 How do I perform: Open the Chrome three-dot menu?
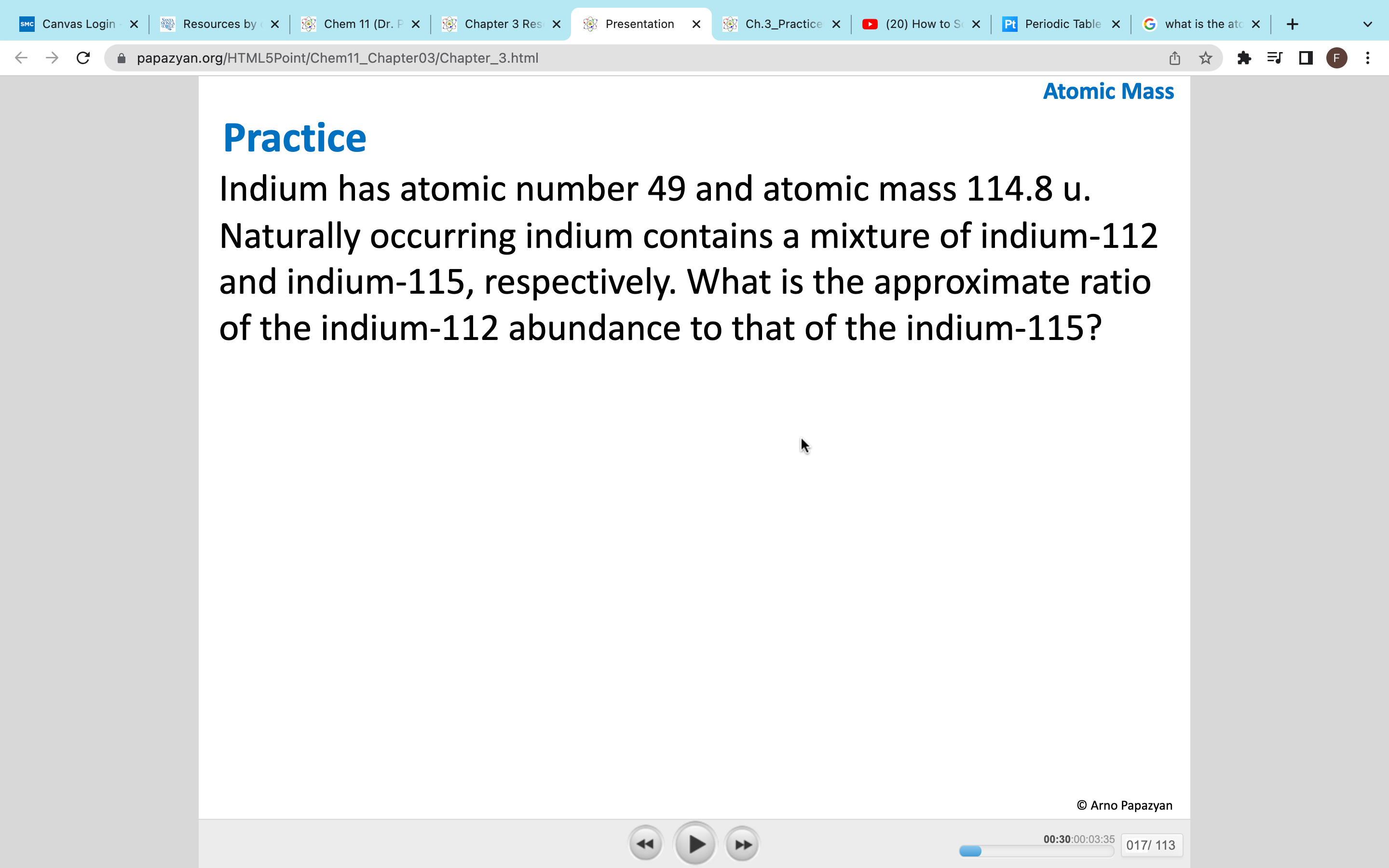[1368, 57]
